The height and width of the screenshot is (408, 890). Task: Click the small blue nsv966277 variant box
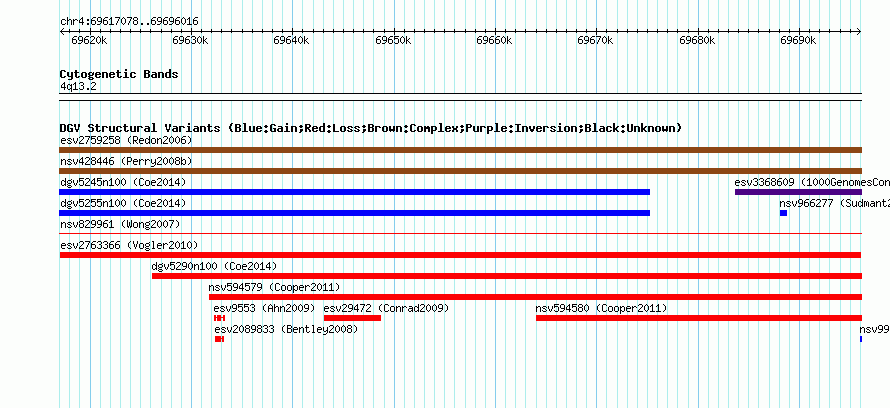pos(783,213)
